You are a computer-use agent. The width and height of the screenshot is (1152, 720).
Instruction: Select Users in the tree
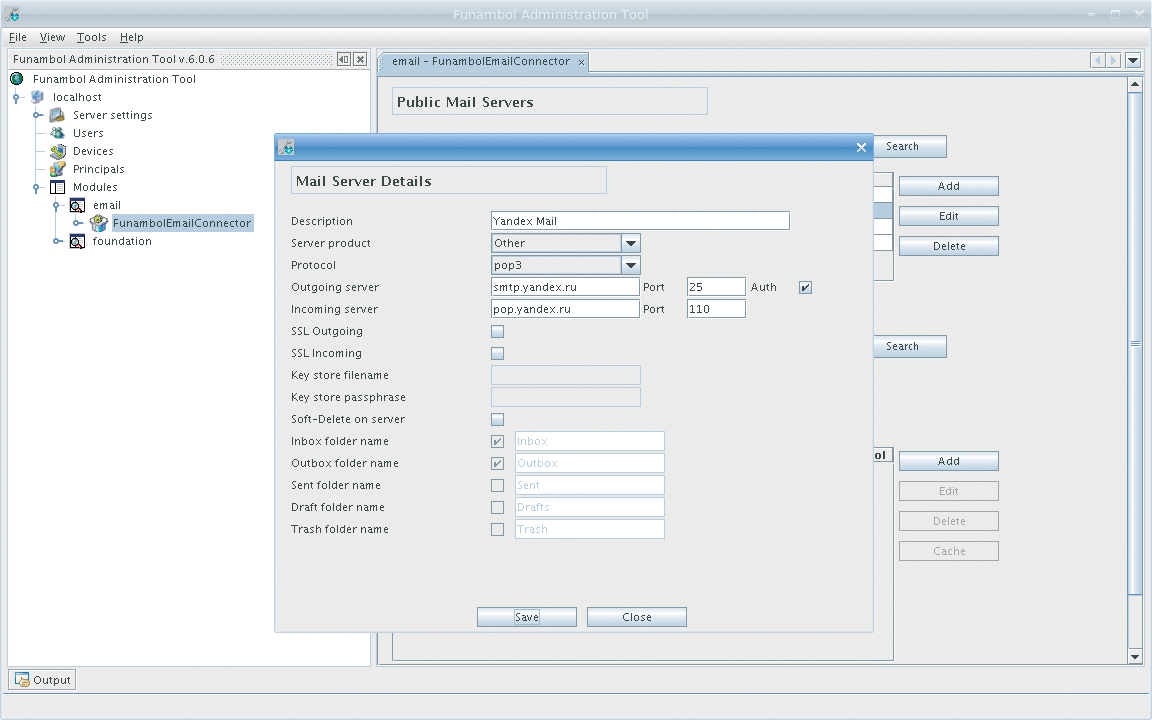88,133
